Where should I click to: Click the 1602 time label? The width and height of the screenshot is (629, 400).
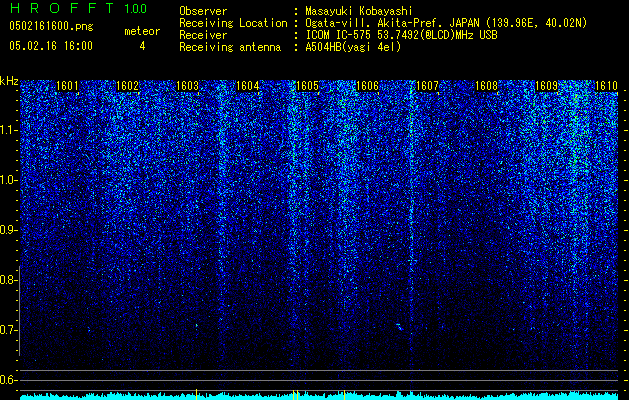click(x=127, y=86)
